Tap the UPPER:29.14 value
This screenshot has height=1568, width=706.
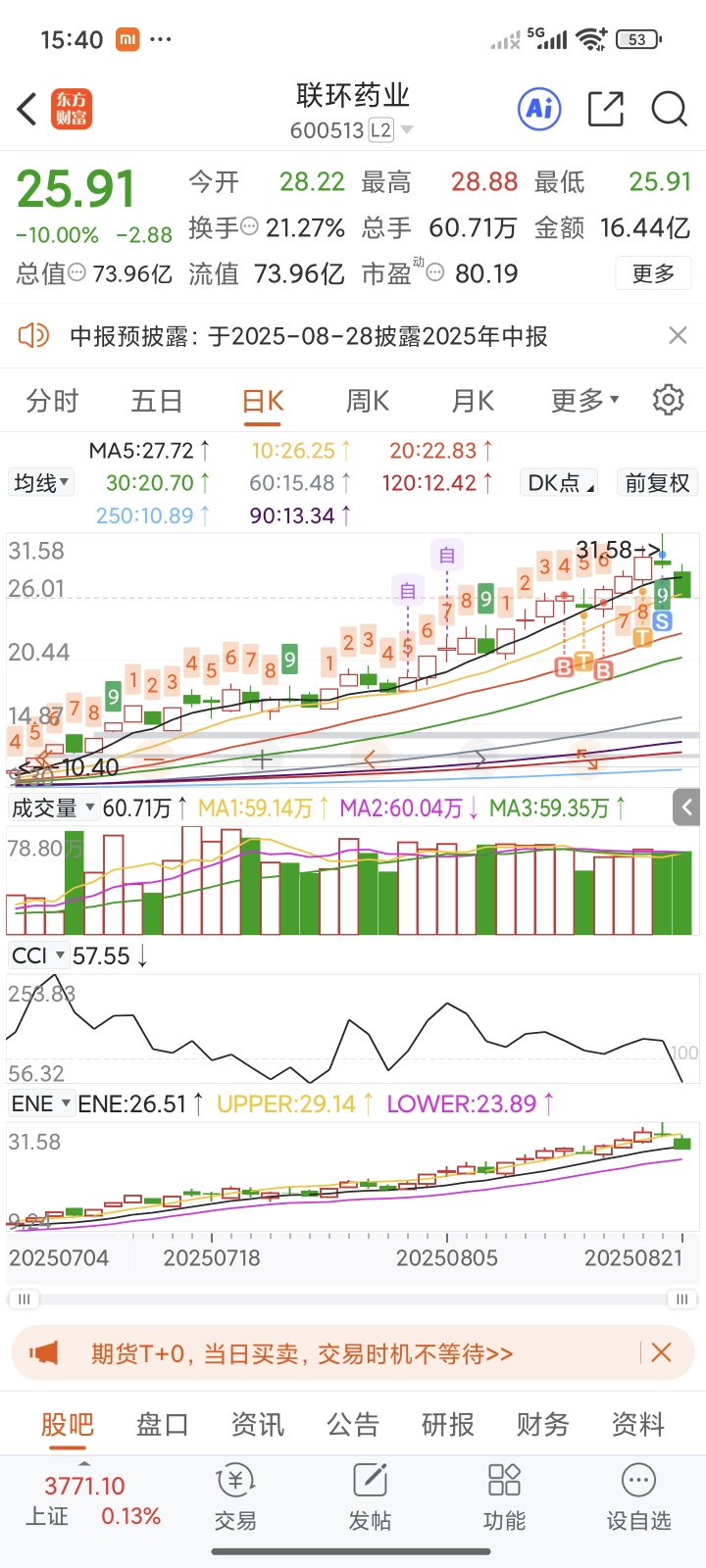pyautogui.click(x=295, y=1103)
